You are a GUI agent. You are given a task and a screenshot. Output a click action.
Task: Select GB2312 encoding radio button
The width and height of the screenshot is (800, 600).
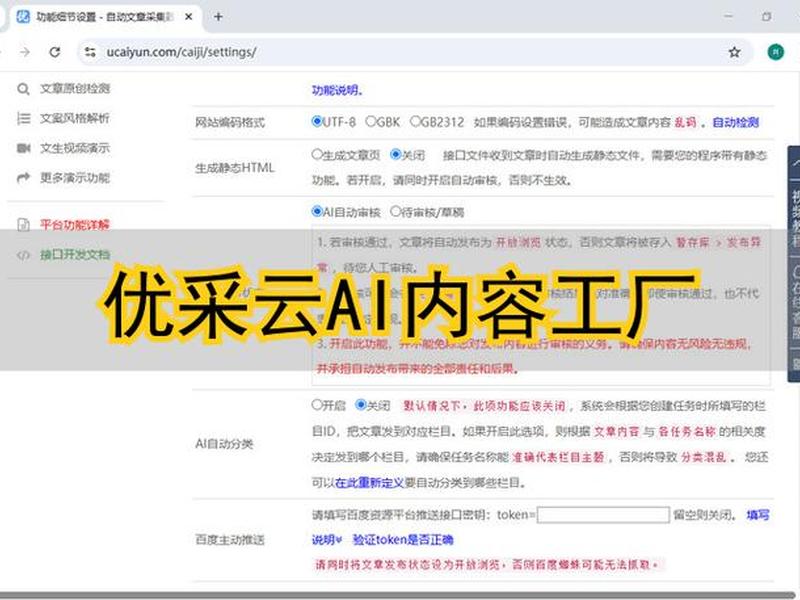tap(415, 121)
